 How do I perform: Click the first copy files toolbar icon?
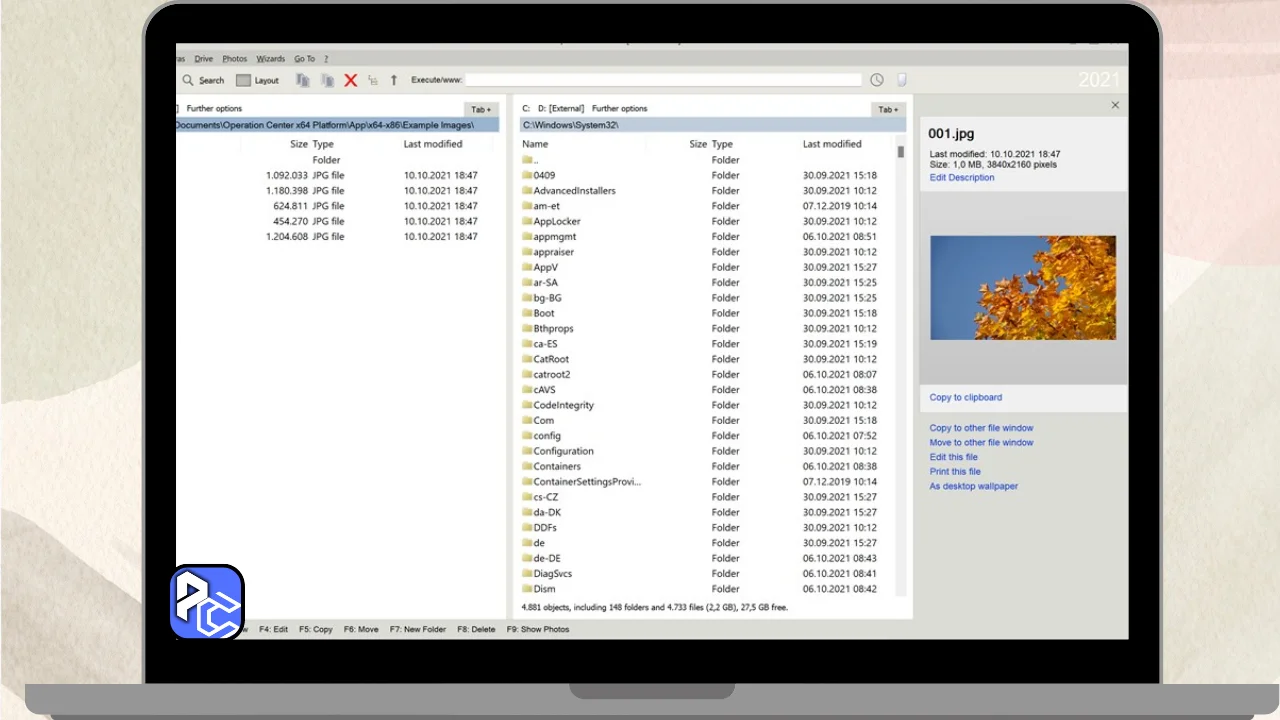303,80
